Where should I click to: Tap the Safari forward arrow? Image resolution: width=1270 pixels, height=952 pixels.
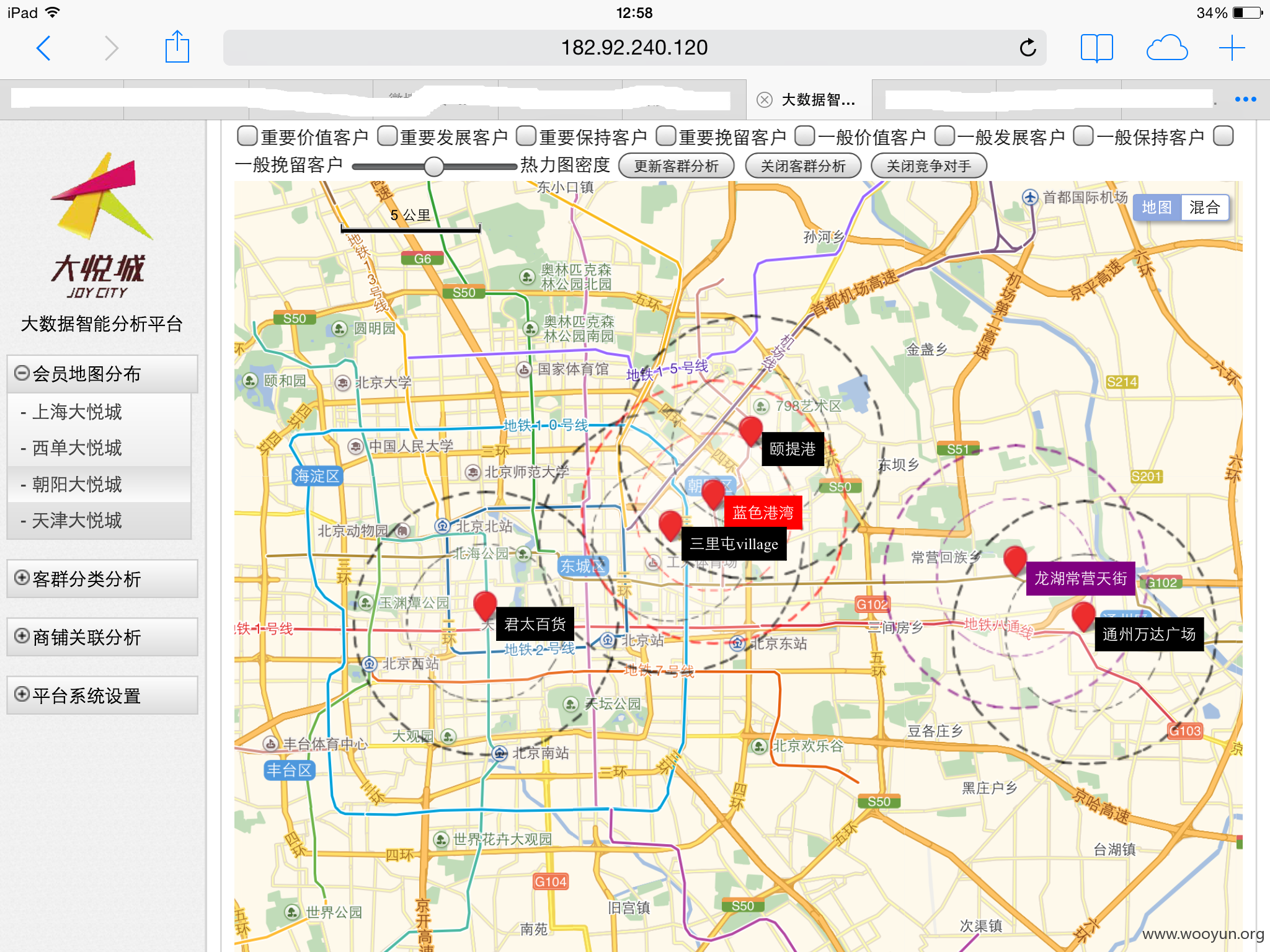pyautogui.click(x=111, y=48)
